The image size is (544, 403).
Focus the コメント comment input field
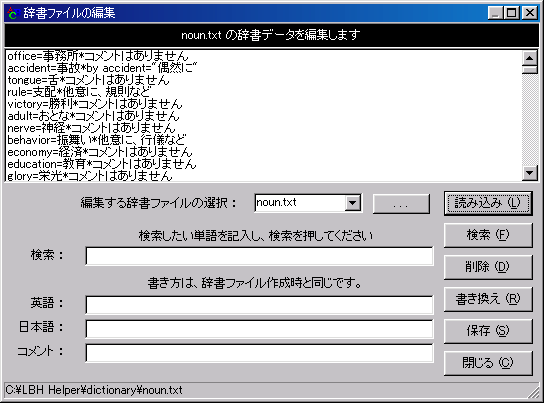pos(259,352)
